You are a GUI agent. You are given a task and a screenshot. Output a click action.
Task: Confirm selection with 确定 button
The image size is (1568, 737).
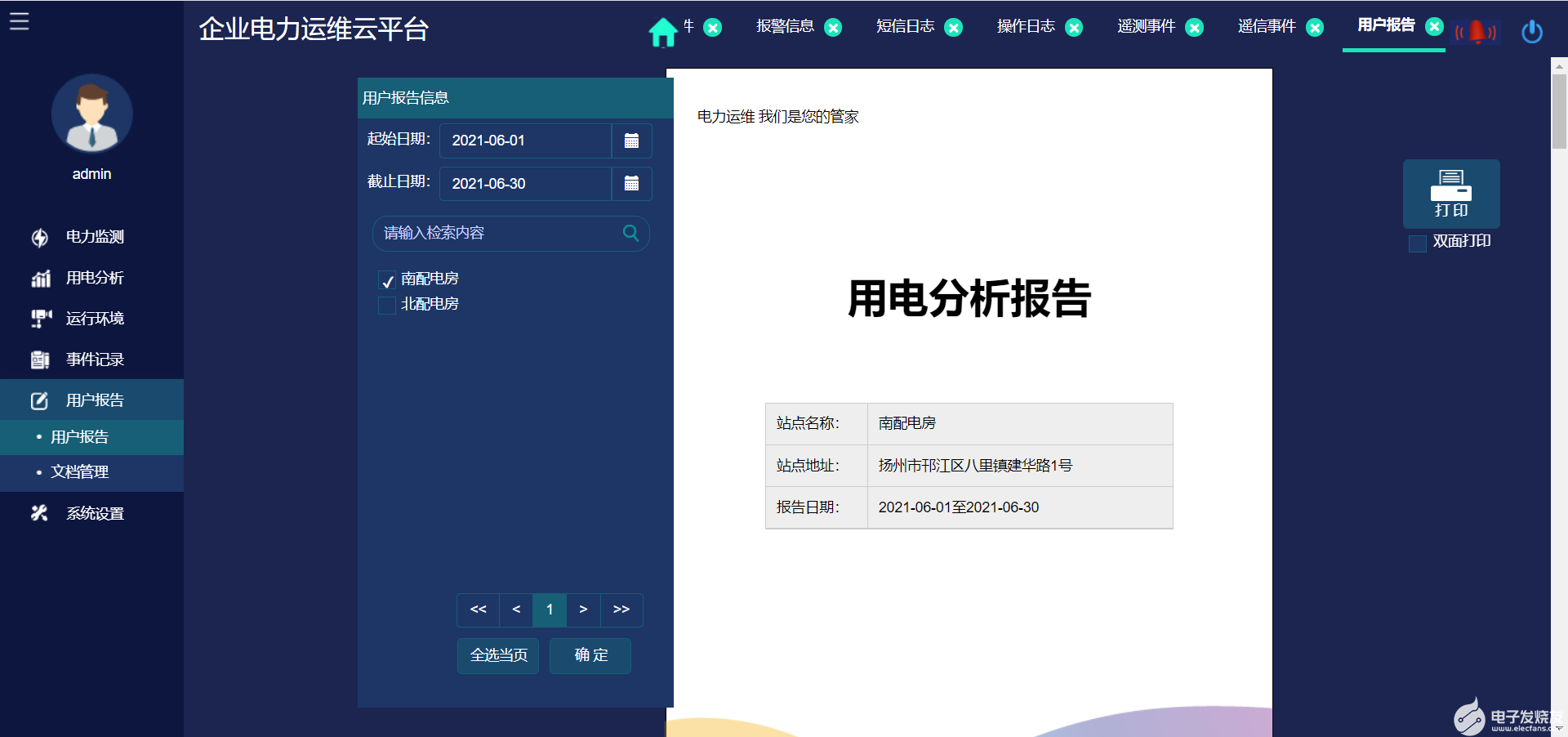(x=590, y=656)
